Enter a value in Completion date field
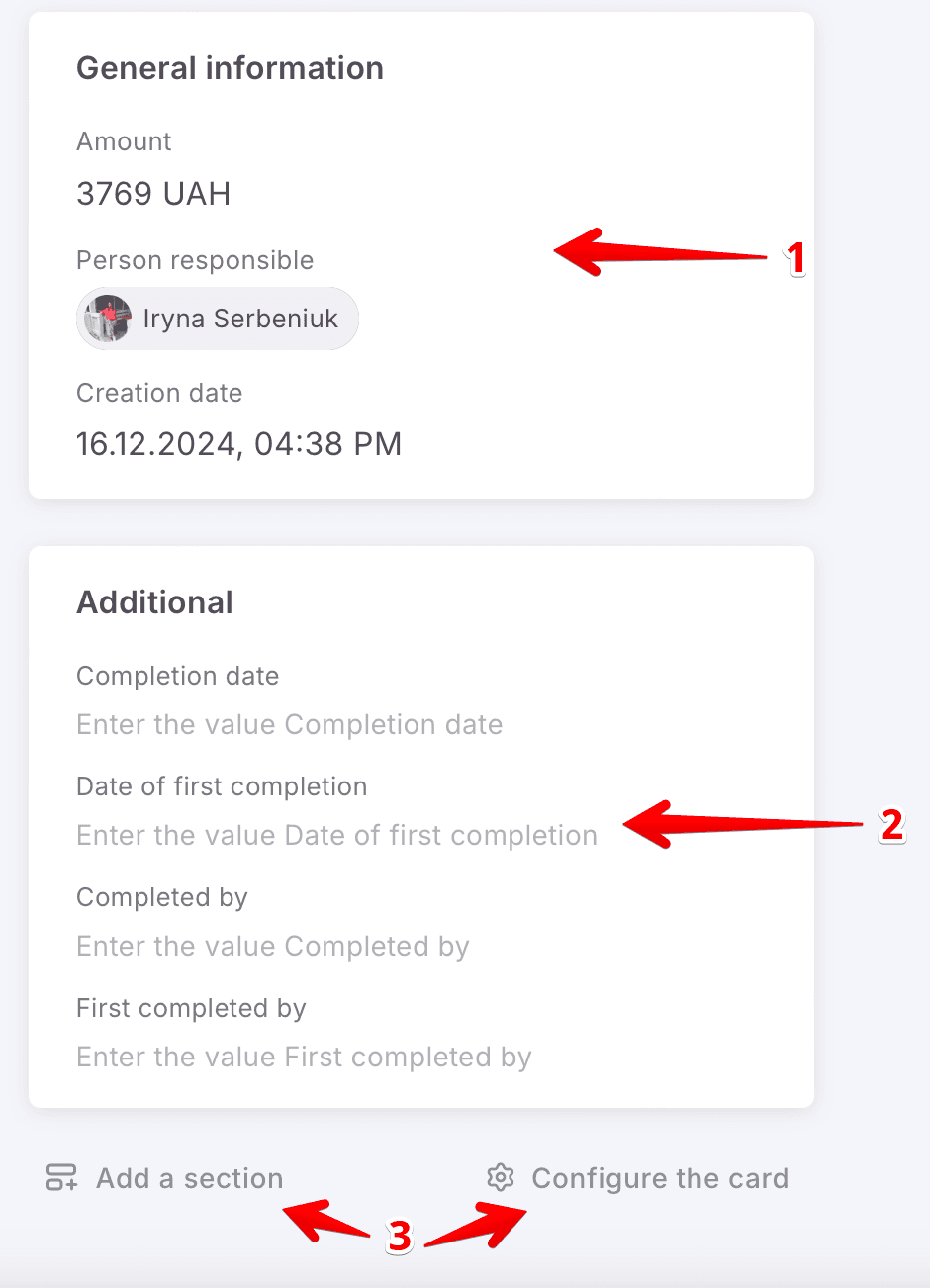The width and height of the screenshot is (930, 1288). tap(289, 725)
